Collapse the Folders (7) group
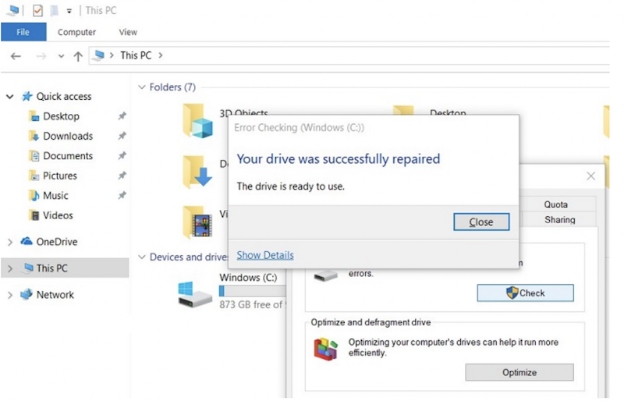This screenshot has width=624, height=402. pyautogui.click(x=141, y=87)
